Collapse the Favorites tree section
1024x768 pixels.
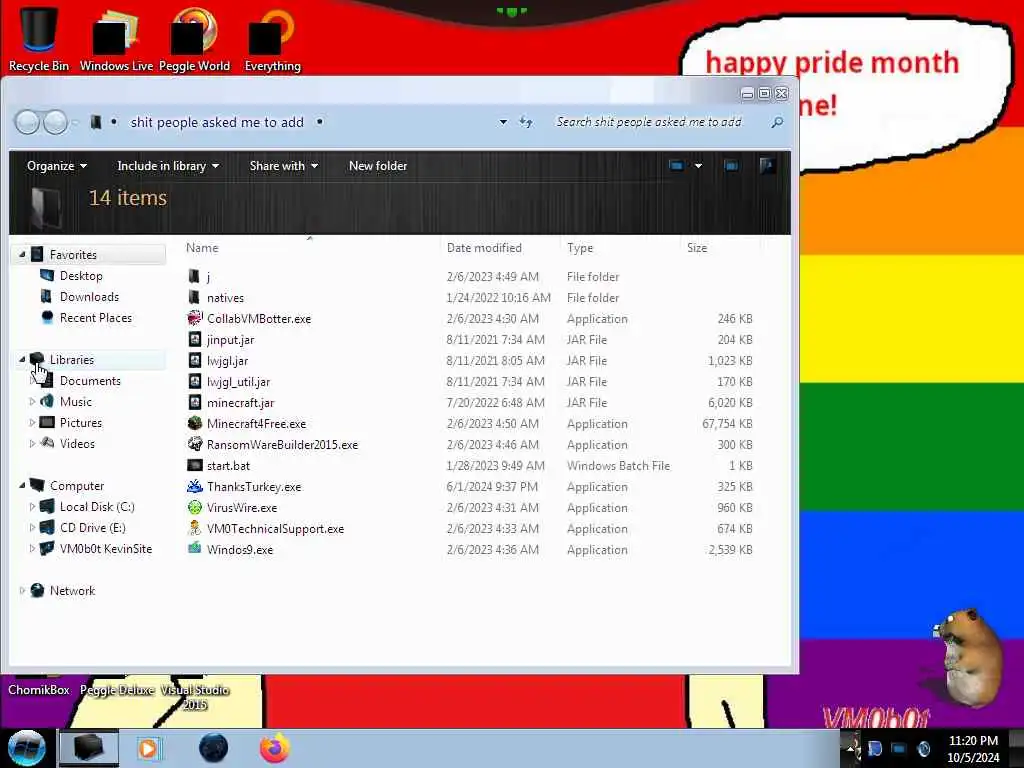click(x=22, y=255)
